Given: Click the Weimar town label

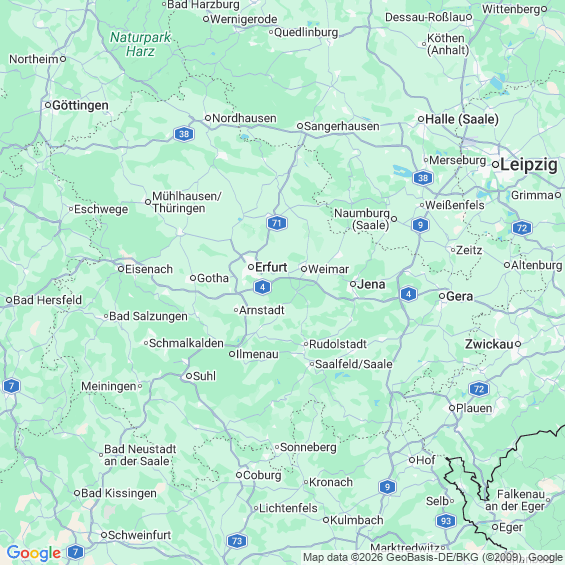Looking at the screenshot, I should pos(328,269).
